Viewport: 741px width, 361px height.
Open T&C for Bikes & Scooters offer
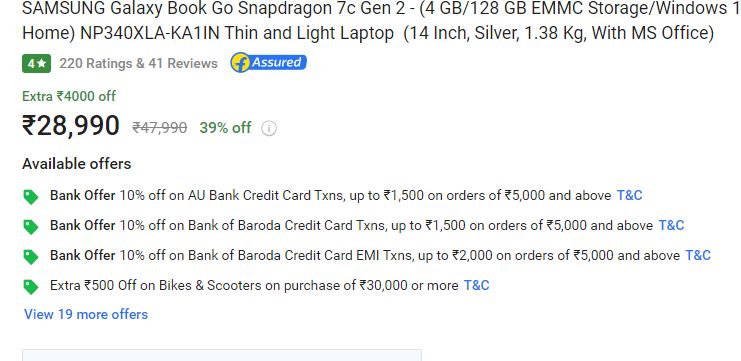pos(476,285)
